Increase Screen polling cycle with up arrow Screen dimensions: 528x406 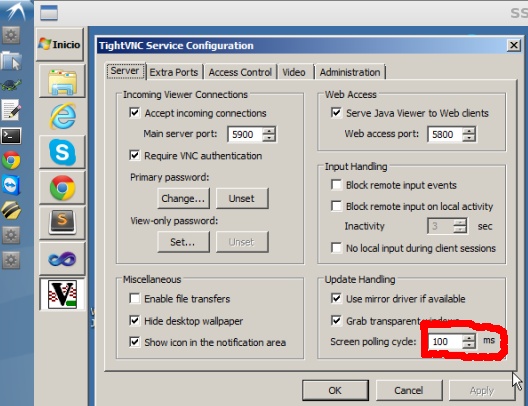(x=468, y=338)
